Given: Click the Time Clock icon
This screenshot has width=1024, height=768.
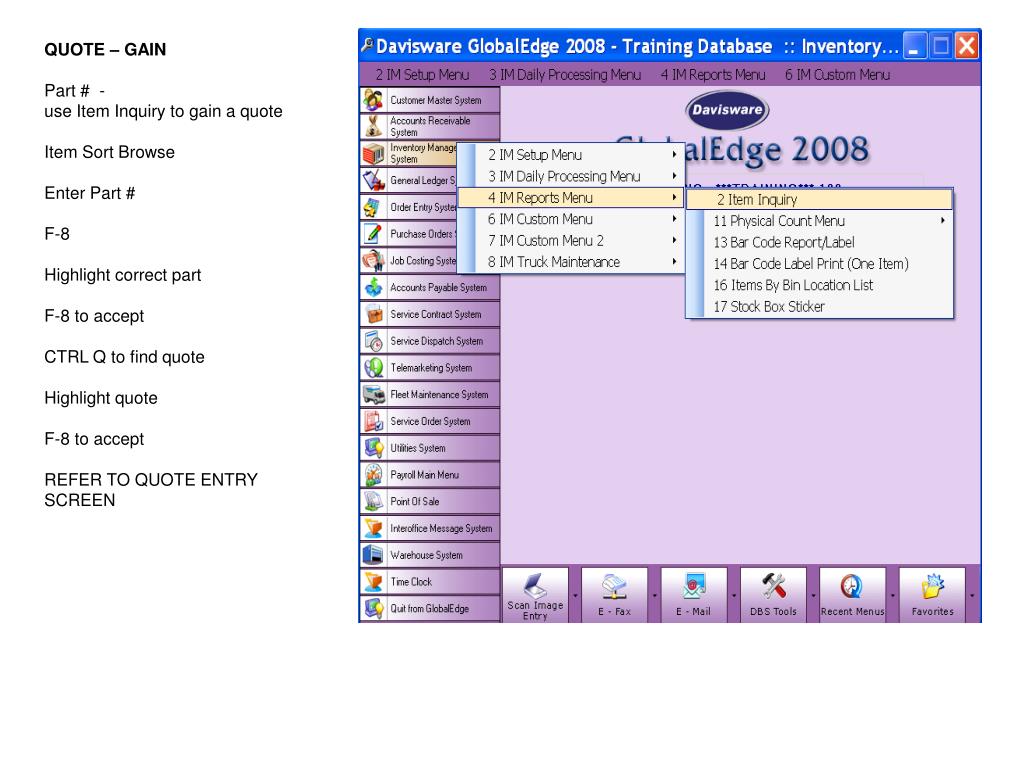Looking at the screenshot, I should [x=373, y=582].
